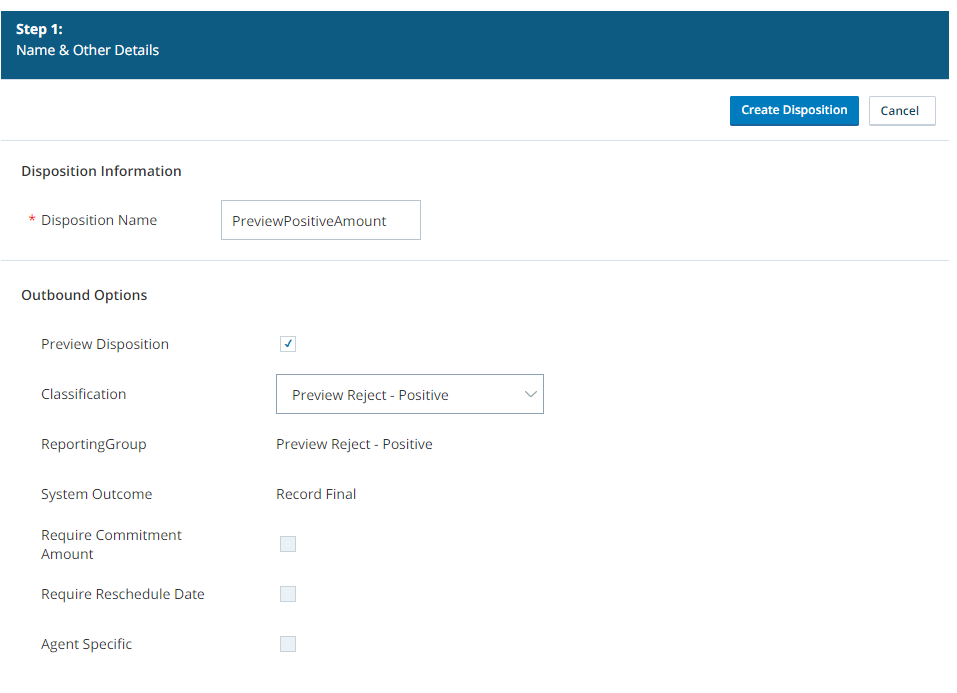957x693 pixels.
Task: Click the Outbound Options heading
Action: click(x=84, y=295)
